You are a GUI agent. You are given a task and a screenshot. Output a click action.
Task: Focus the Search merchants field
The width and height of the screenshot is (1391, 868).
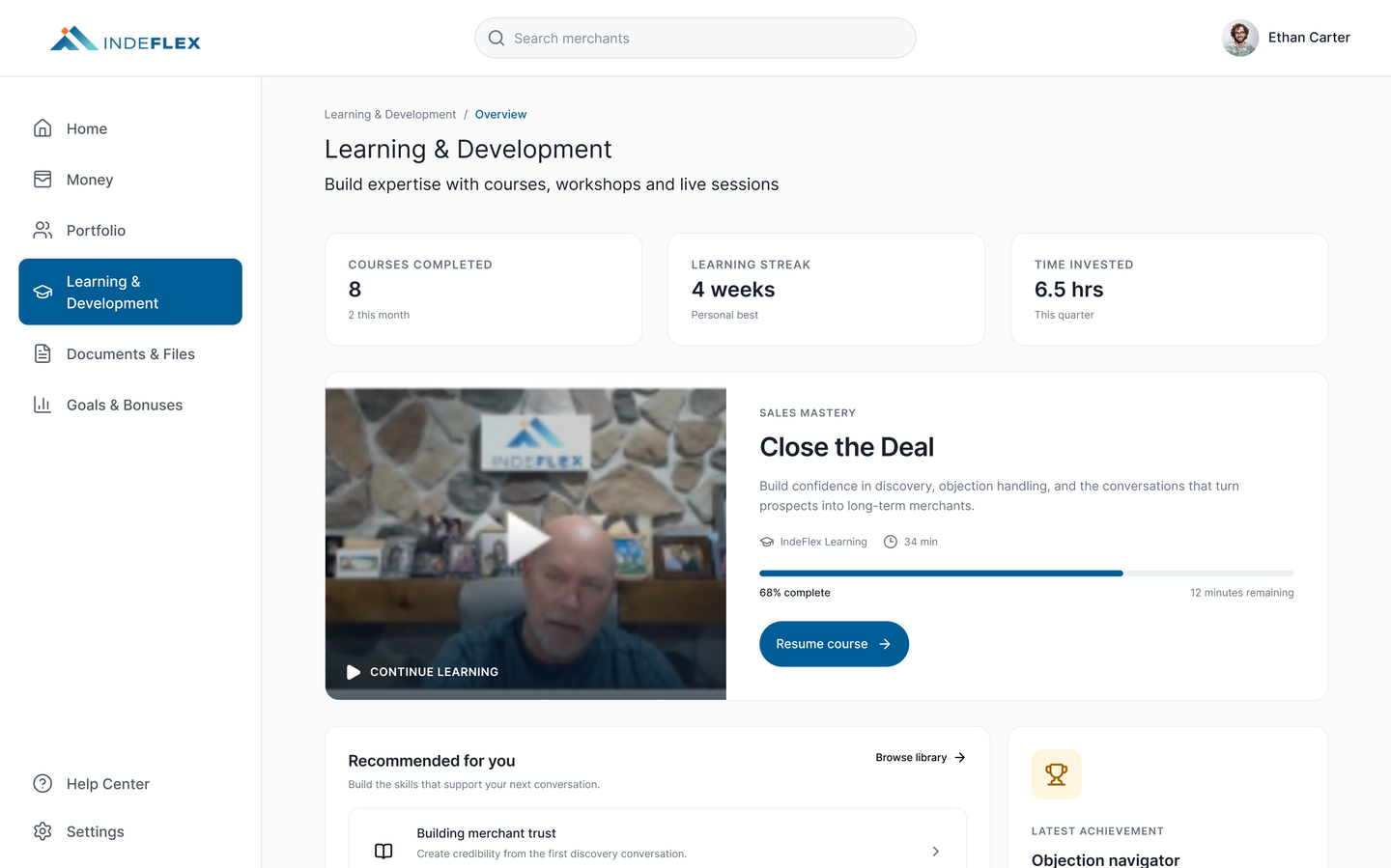tap(695, 38)
